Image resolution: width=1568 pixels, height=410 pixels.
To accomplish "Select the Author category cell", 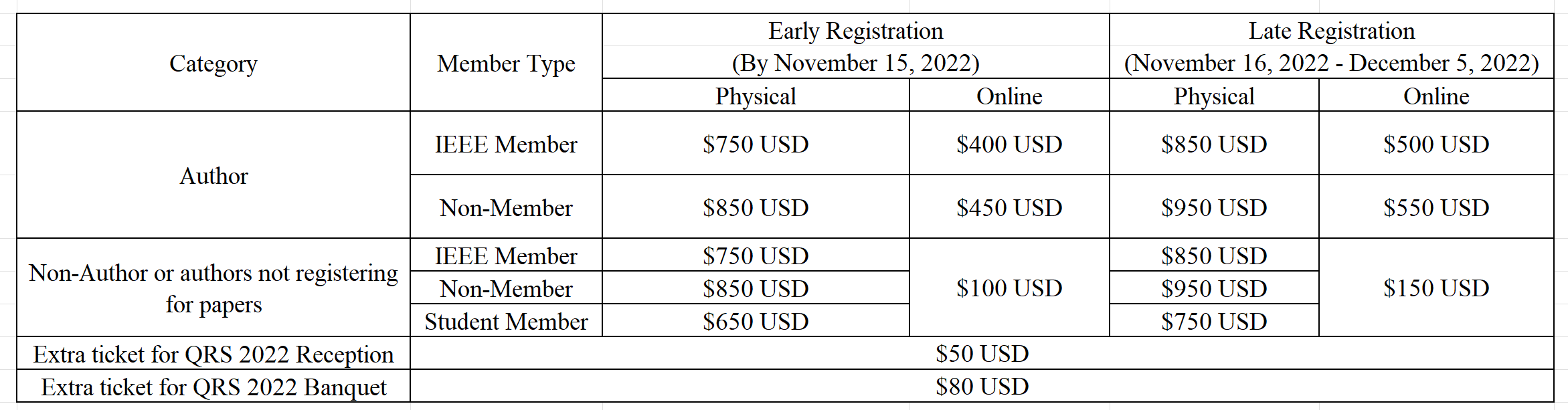I will click(x=213, y=175).
